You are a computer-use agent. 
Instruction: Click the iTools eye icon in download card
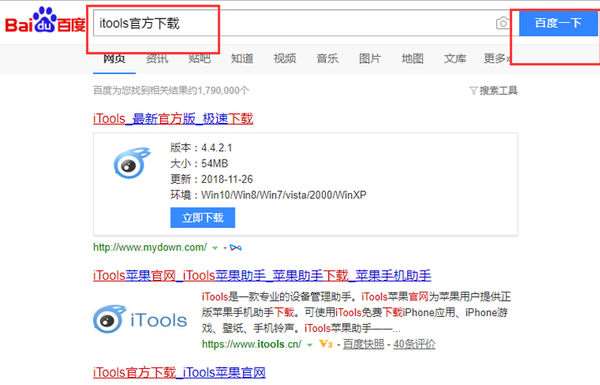click(132, 163)
